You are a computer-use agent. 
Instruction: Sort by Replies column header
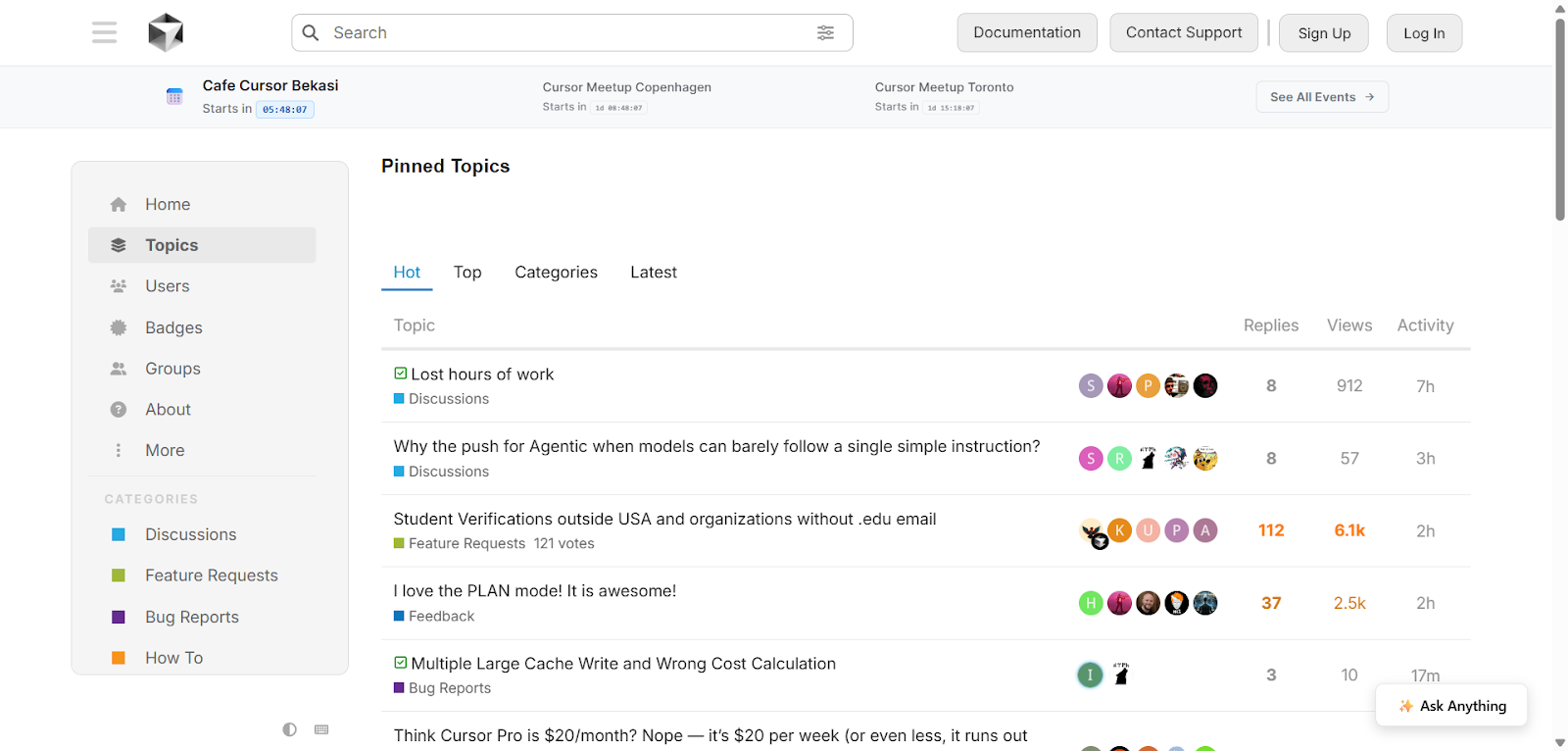(1271, 325)
